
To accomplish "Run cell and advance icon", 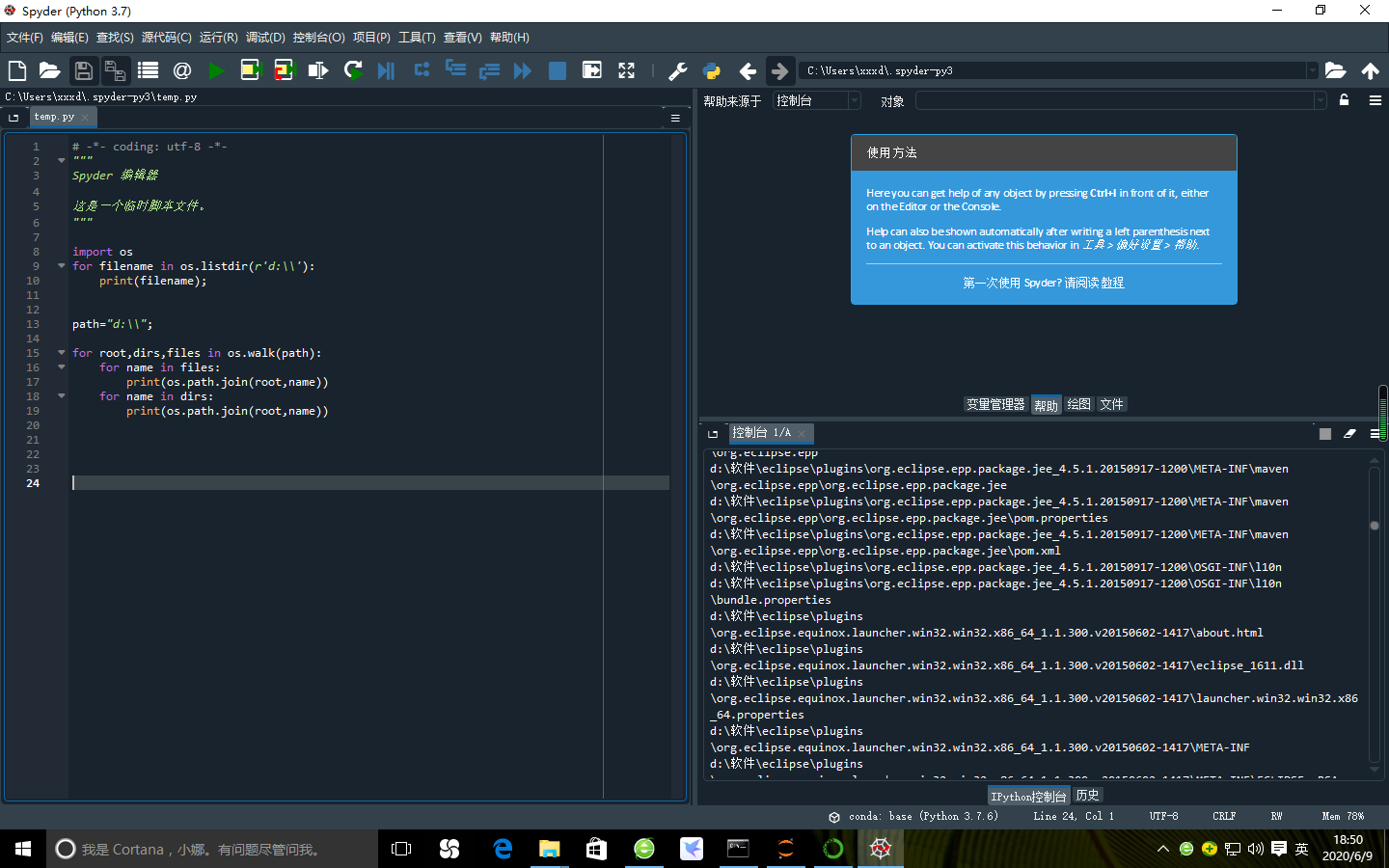I will coord(284,70).
